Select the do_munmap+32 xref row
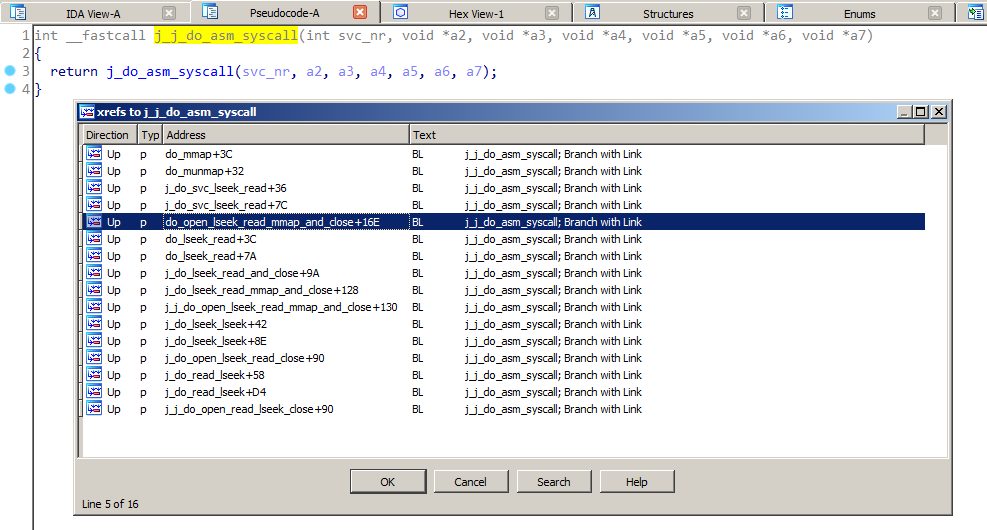Screen dimensions: 987x530 pos(504,171)
